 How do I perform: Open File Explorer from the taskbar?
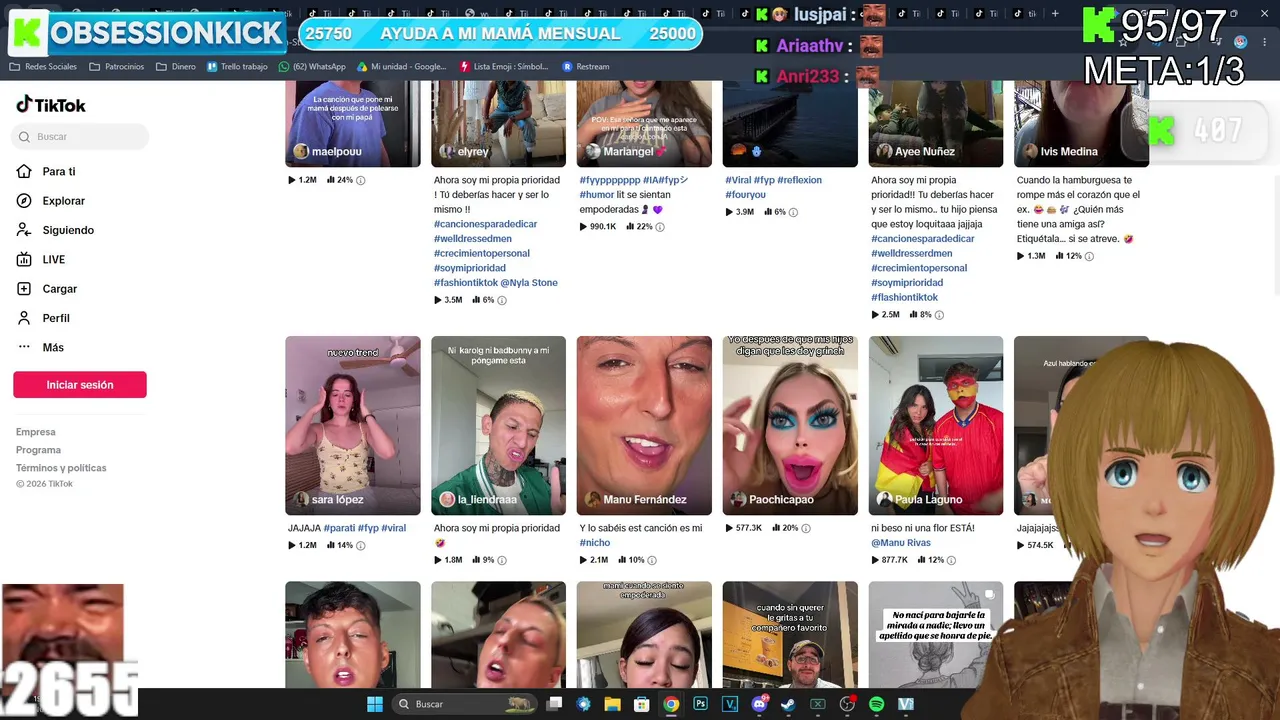coord(613,704)
